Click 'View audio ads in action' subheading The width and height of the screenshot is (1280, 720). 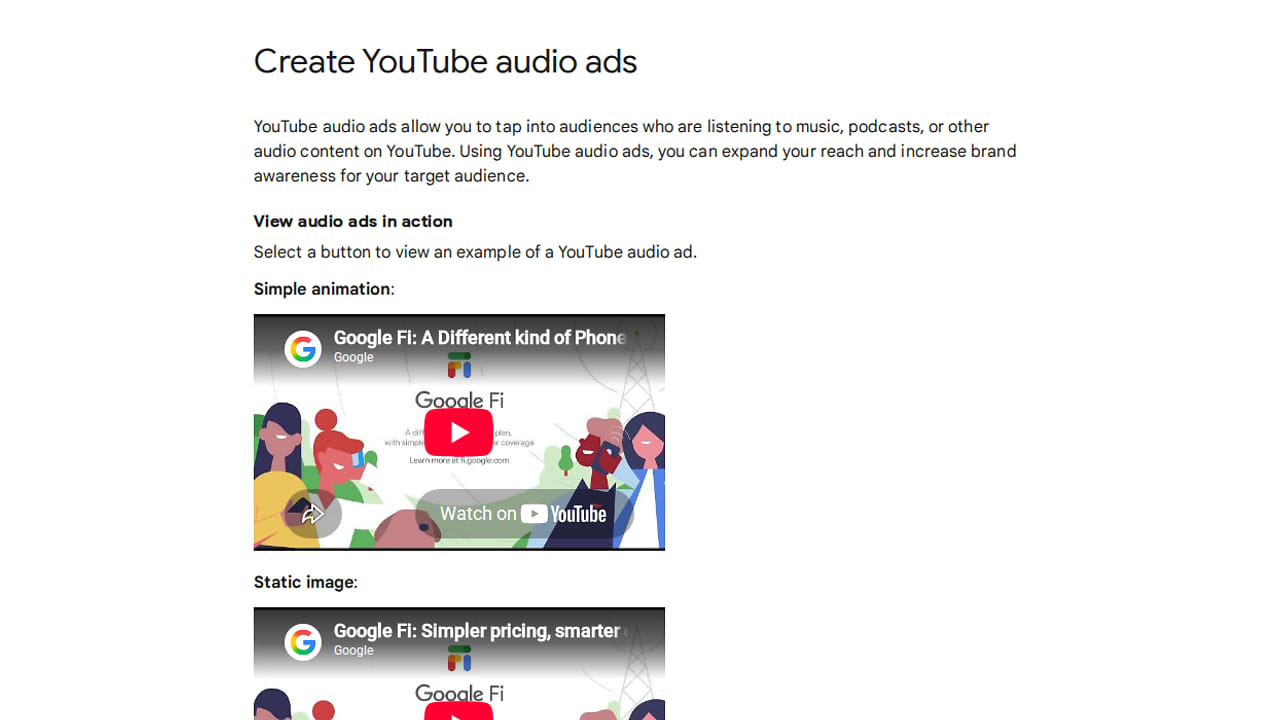point(353,221)
